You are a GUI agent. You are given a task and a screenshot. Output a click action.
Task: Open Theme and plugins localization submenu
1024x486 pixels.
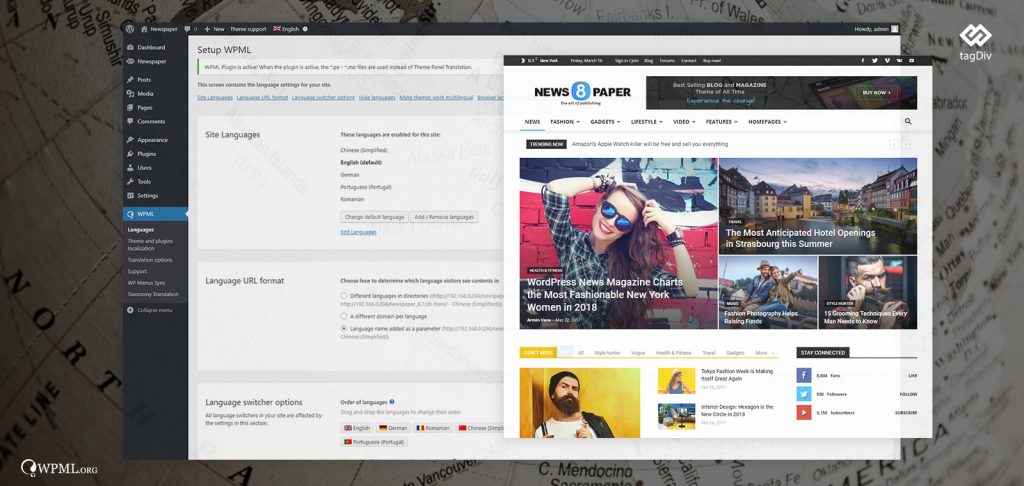(150, 245)
